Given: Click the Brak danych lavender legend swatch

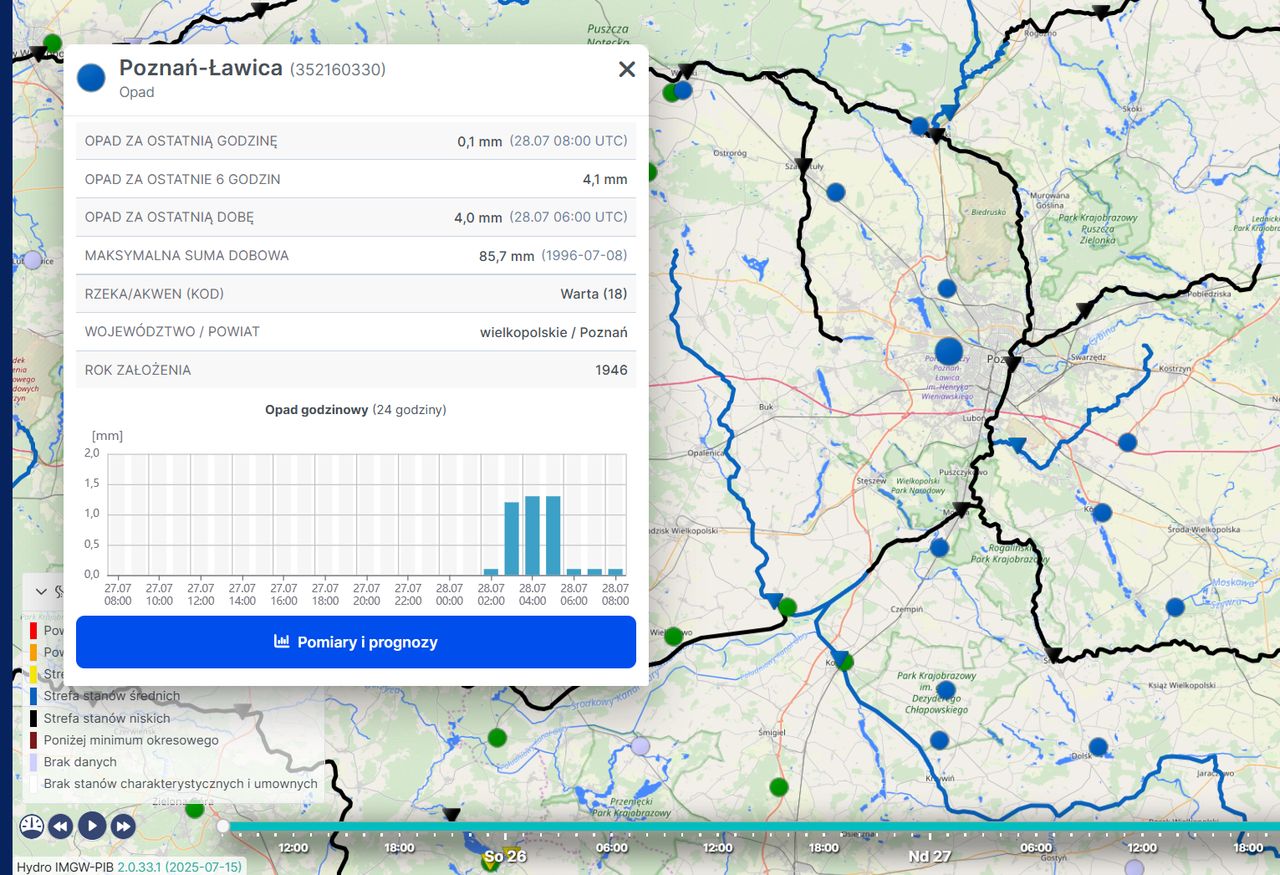Looking at the screenshot, I should 33,762.
